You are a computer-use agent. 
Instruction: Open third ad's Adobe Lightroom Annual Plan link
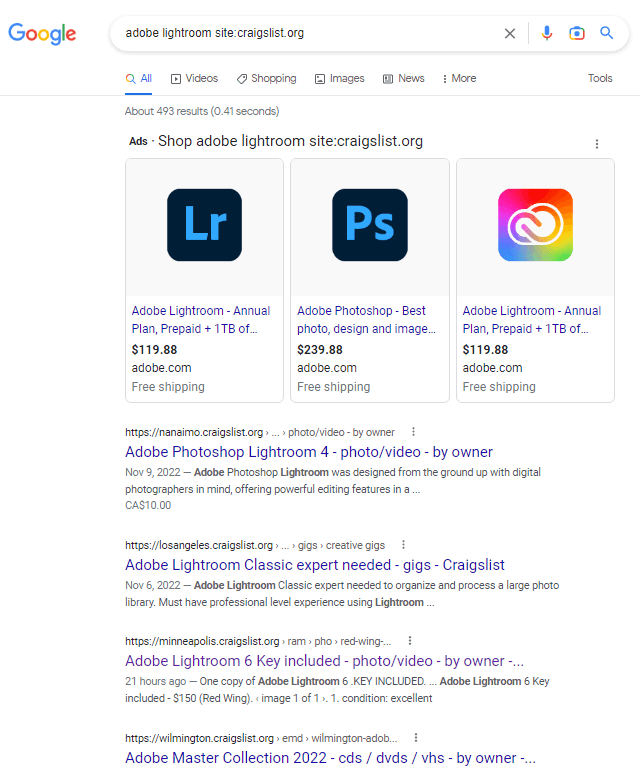tap(532, 320)
